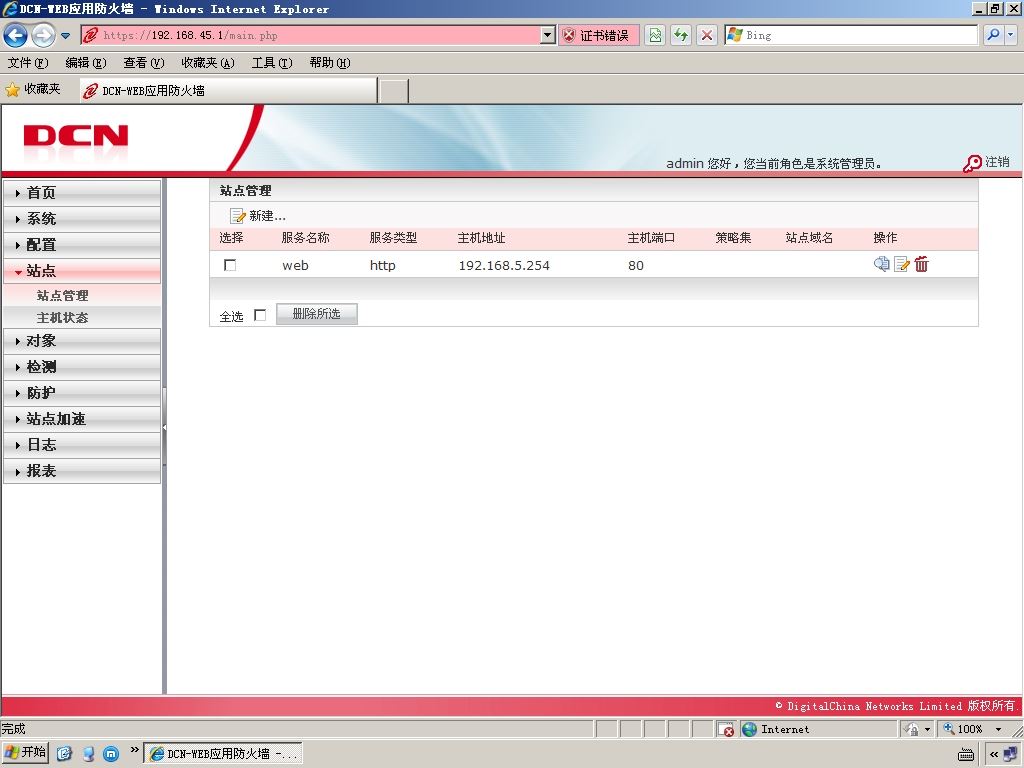Click the 新建... new link
This screenshot has height=768, width=1024.
pyautogui.click(x=267, y=216)
